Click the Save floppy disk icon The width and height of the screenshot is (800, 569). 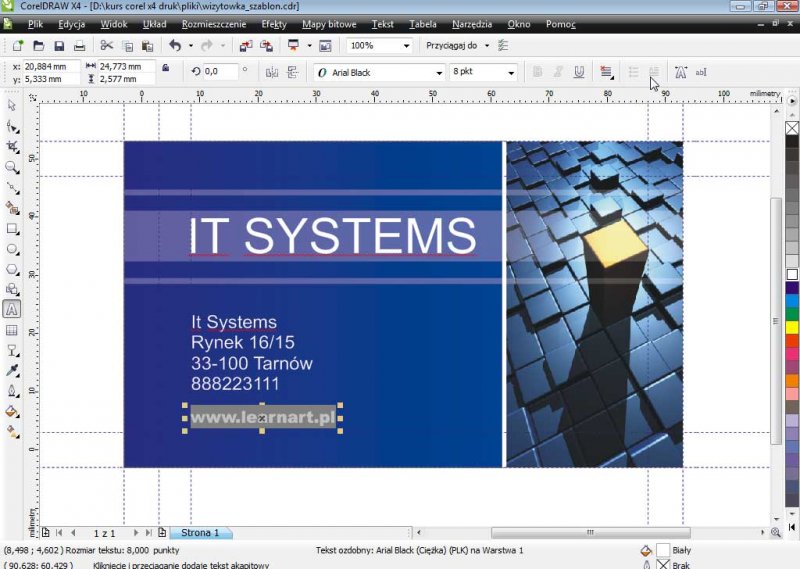tap(59, 46)
